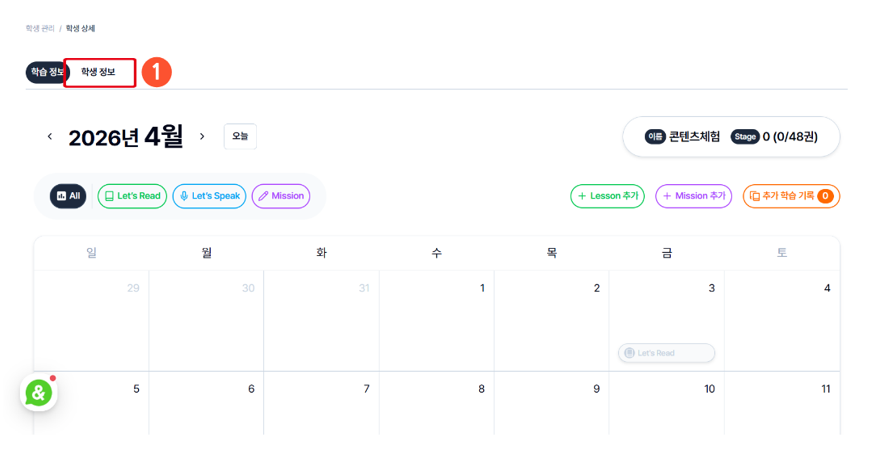The width and height of the screenshot is (871, 470).
Task: Click the 이름 badge in student card
Action: (x=655, y=137)
